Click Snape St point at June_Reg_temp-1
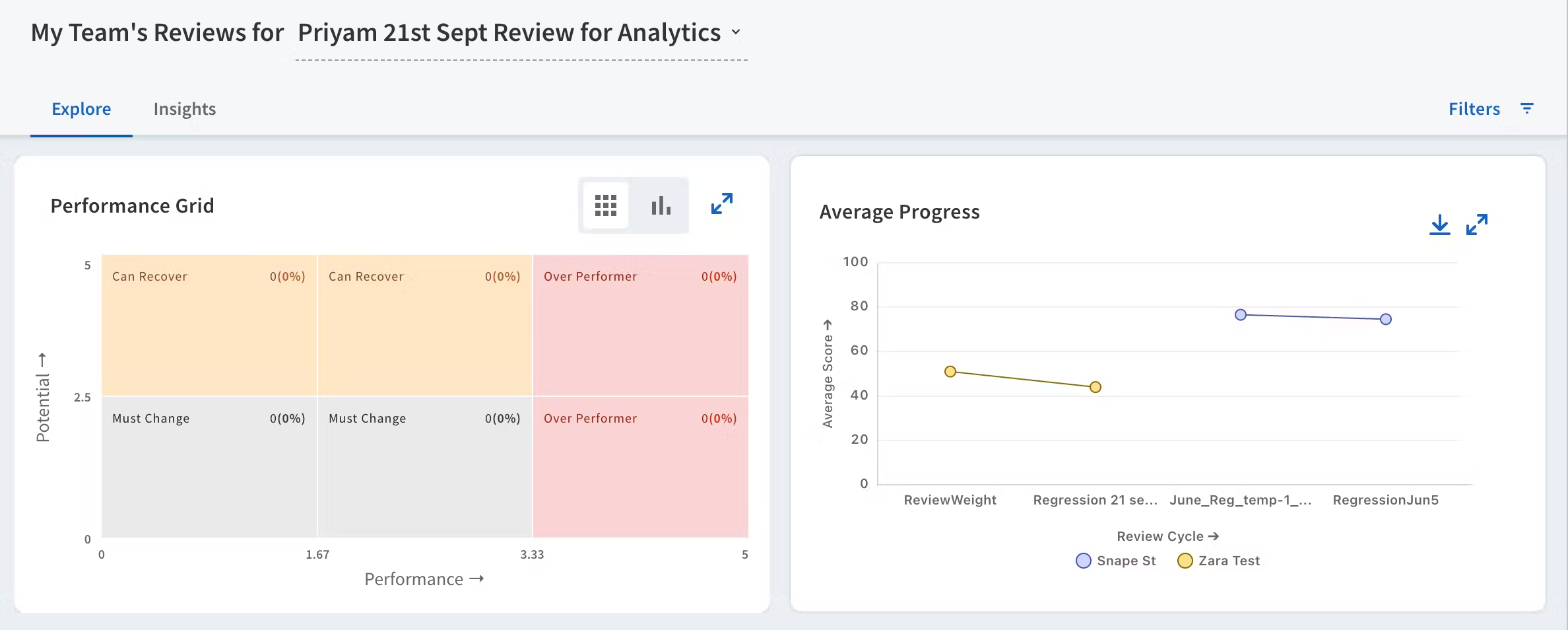The height and width of the screenshot is (630, 1568). [x=1241, y=315]
